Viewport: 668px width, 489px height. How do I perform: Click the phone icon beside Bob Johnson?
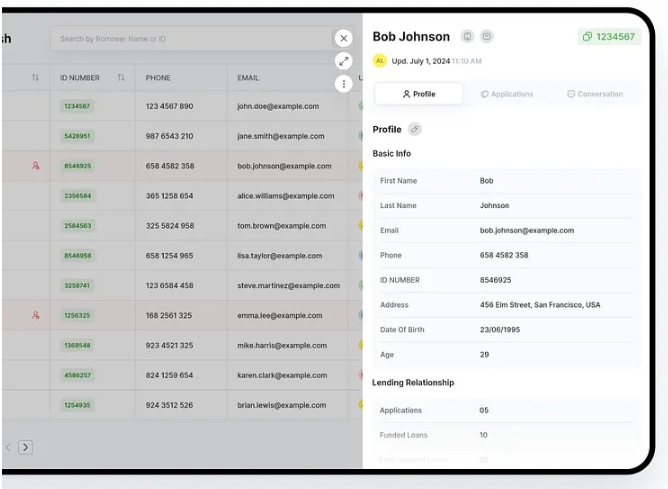click(x=467, y=37)
